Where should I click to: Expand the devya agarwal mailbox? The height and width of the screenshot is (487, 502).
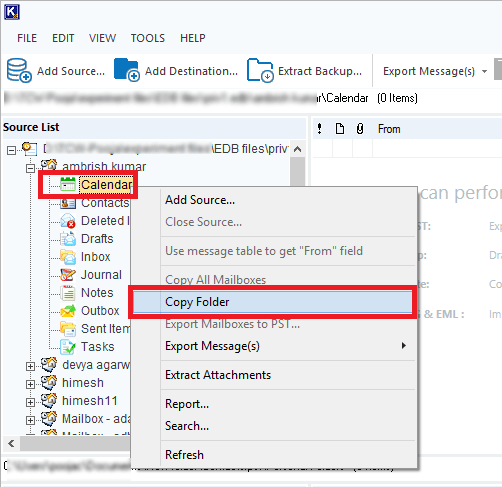(x=30, y=366)
